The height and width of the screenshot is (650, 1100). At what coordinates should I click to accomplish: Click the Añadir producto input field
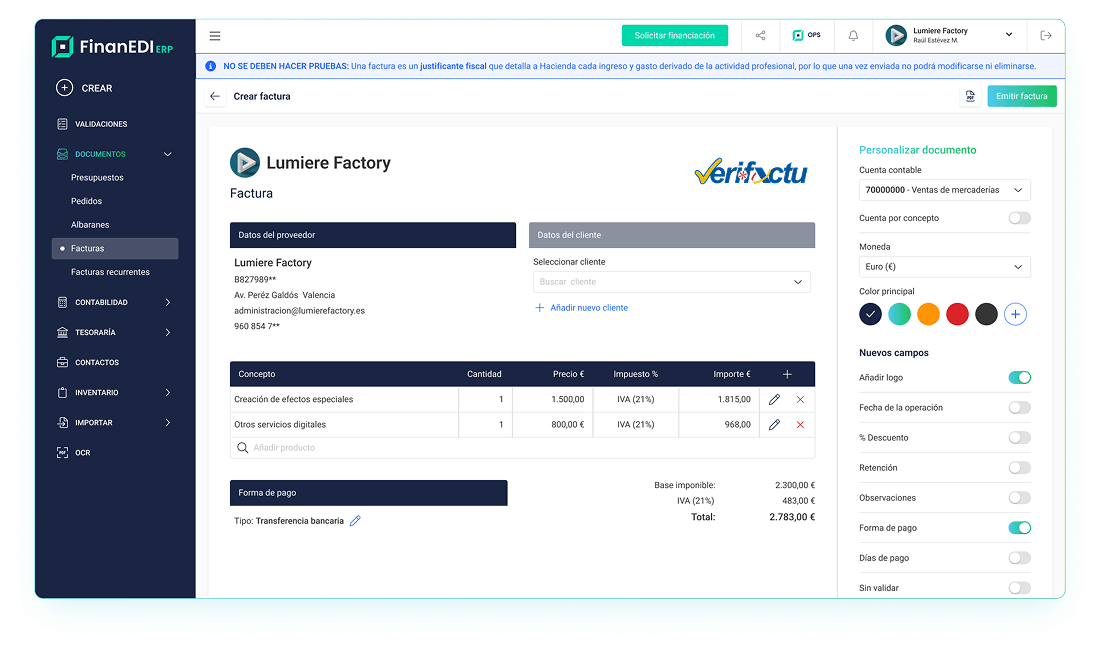pos(523,447)
